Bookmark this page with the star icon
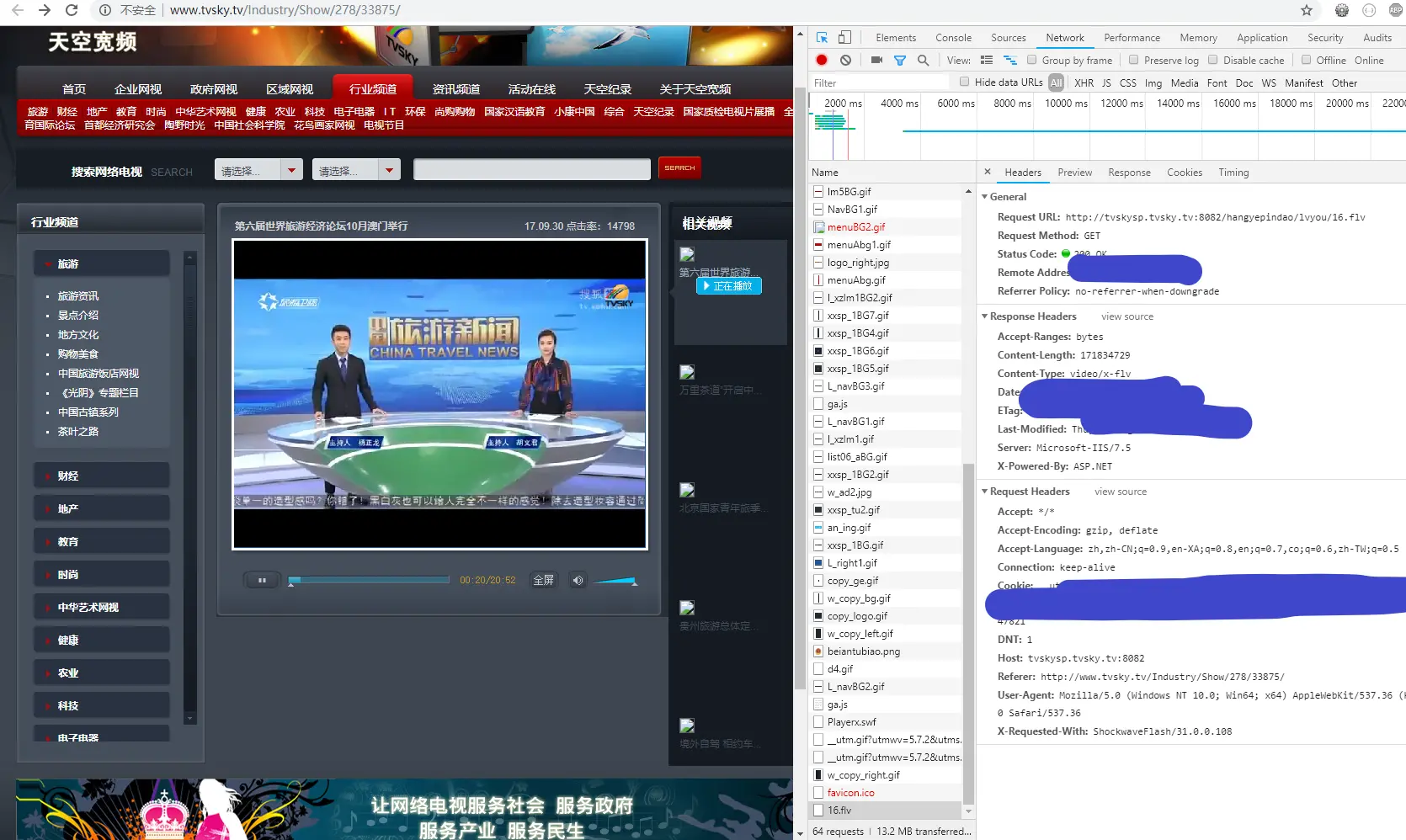The image size is (1406, 840). (x=1307, y=10)
